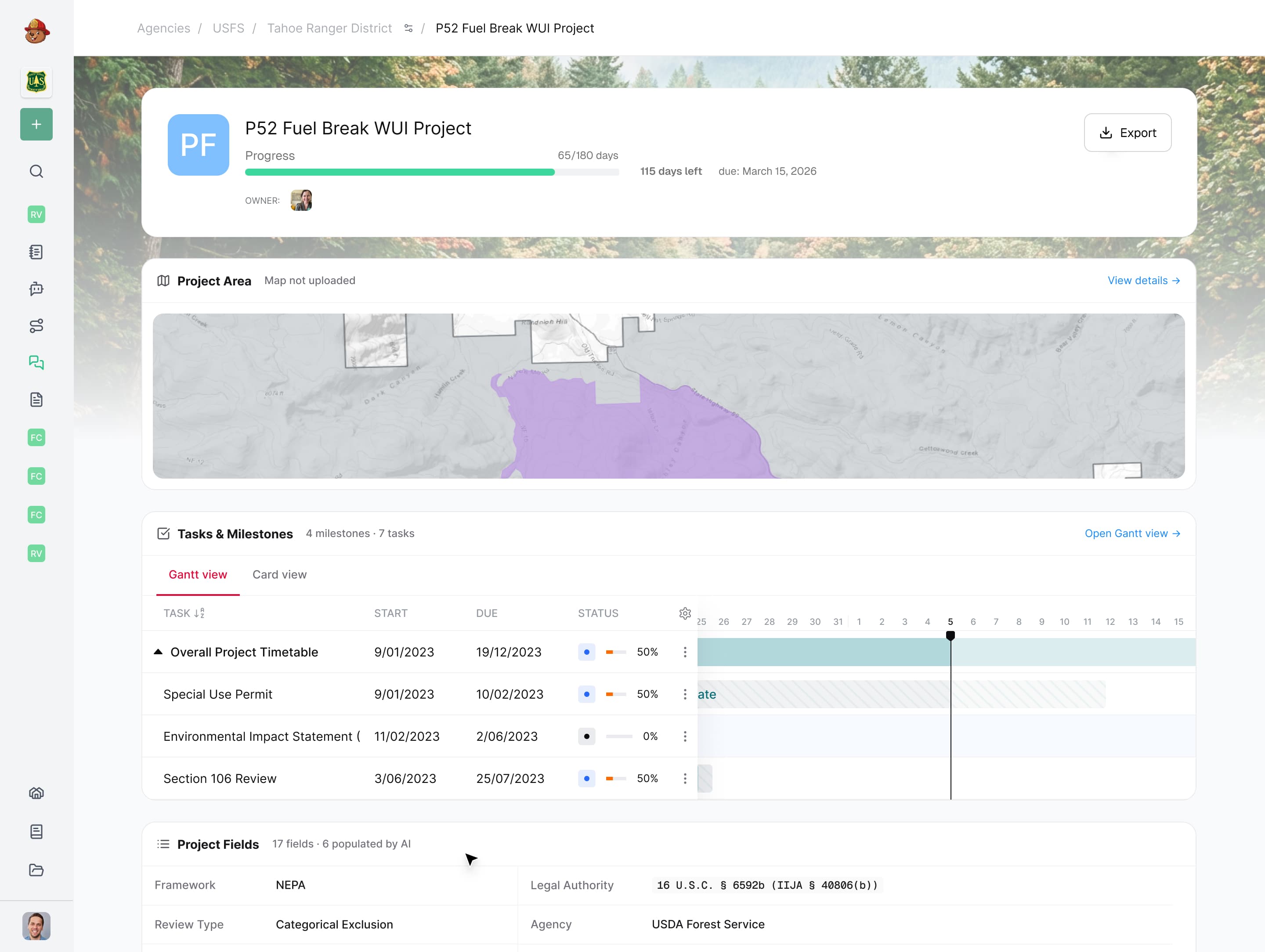Screen dimensions: 1265x952
Task: Click start date '11/02/2023'
Action: (407, 736)
